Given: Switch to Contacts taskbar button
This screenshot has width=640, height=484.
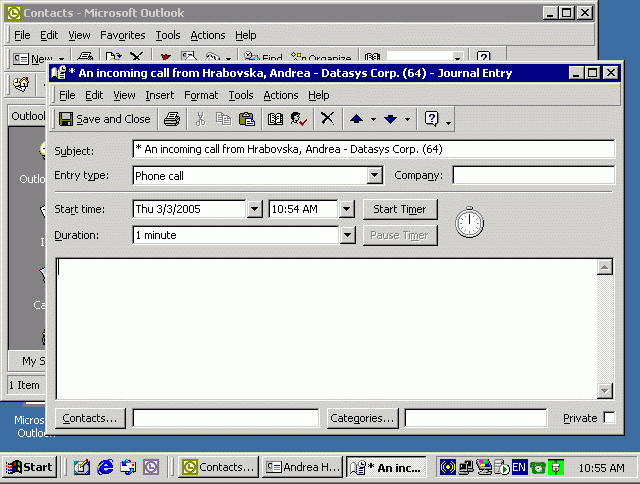Looking at the screenshot, I should pyautogui.click(x=219, y=467).
